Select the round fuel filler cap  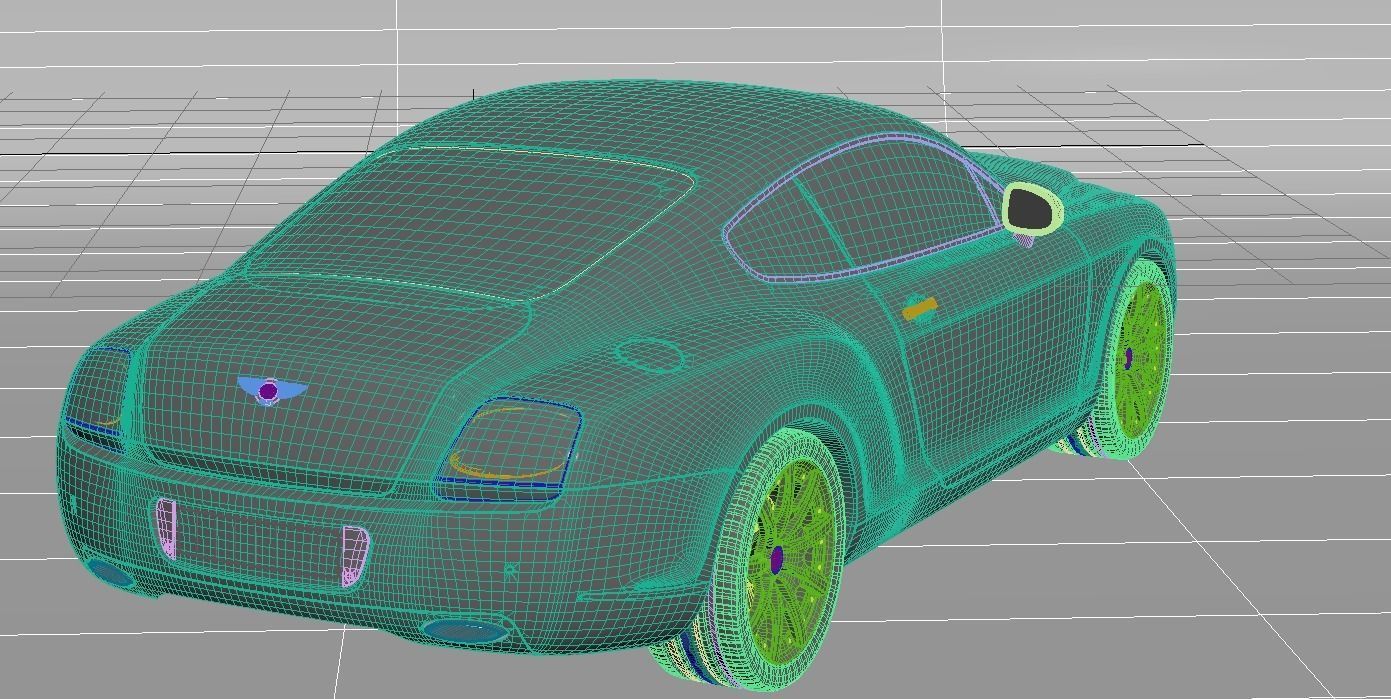click(648, 353)
